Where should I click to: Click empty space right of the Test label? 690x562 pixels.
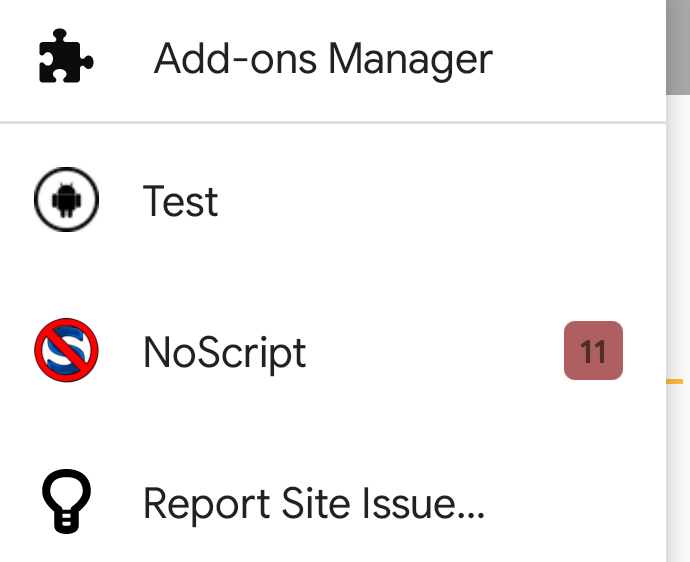[440, 200]
